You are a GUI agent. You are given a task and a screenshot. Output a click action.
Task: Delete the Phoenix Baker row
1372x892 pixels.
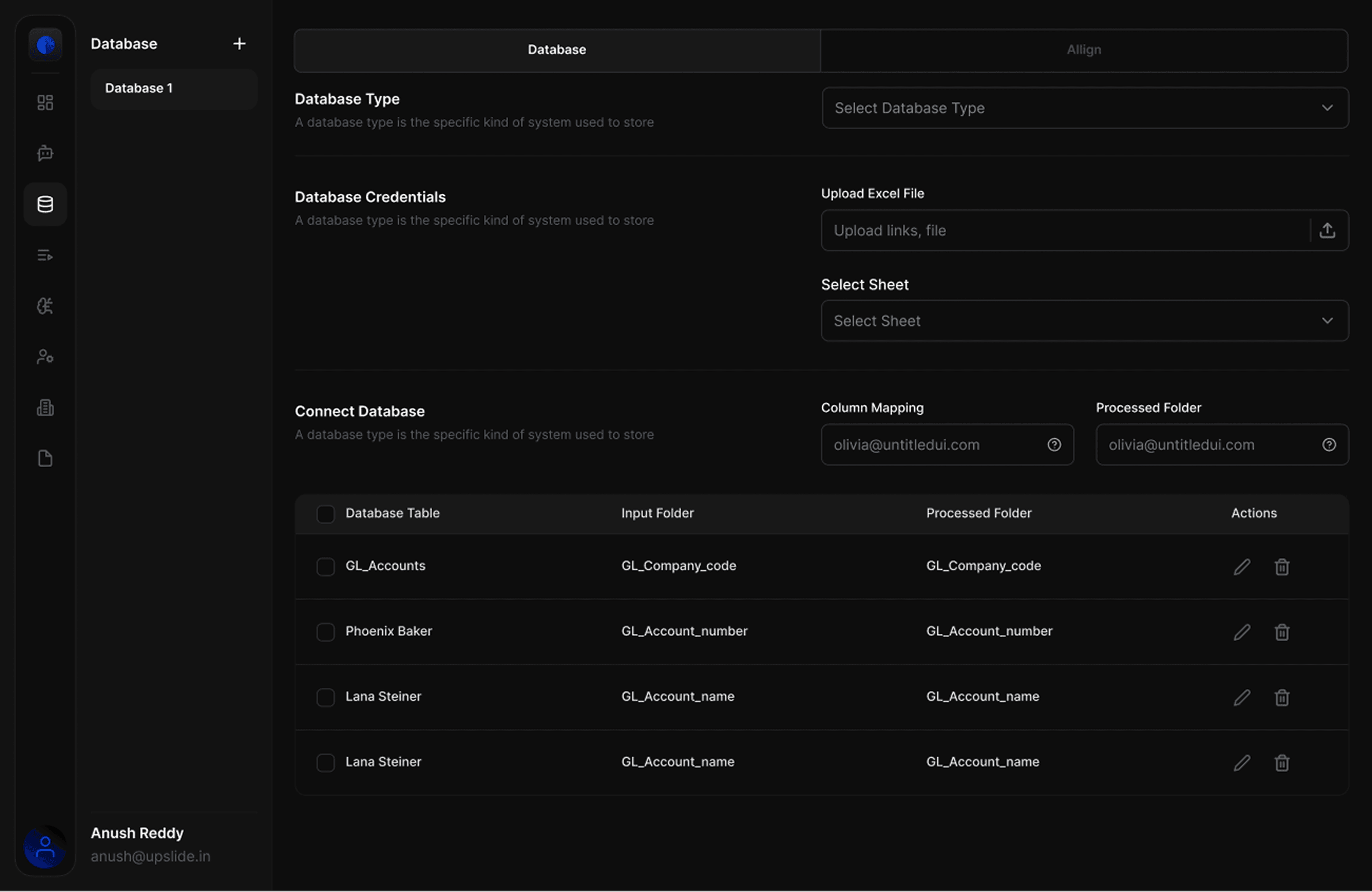(1281, 632)
